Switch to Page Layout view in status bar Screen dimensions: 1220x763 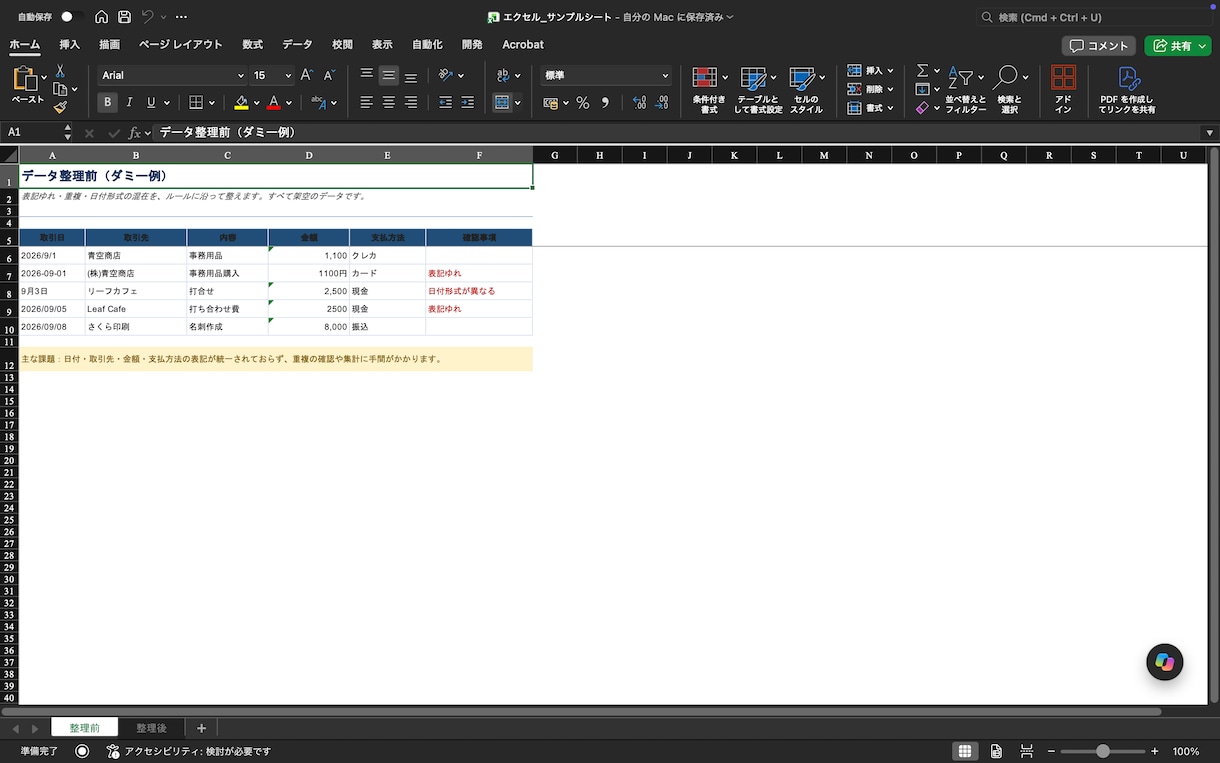[996, 751]
